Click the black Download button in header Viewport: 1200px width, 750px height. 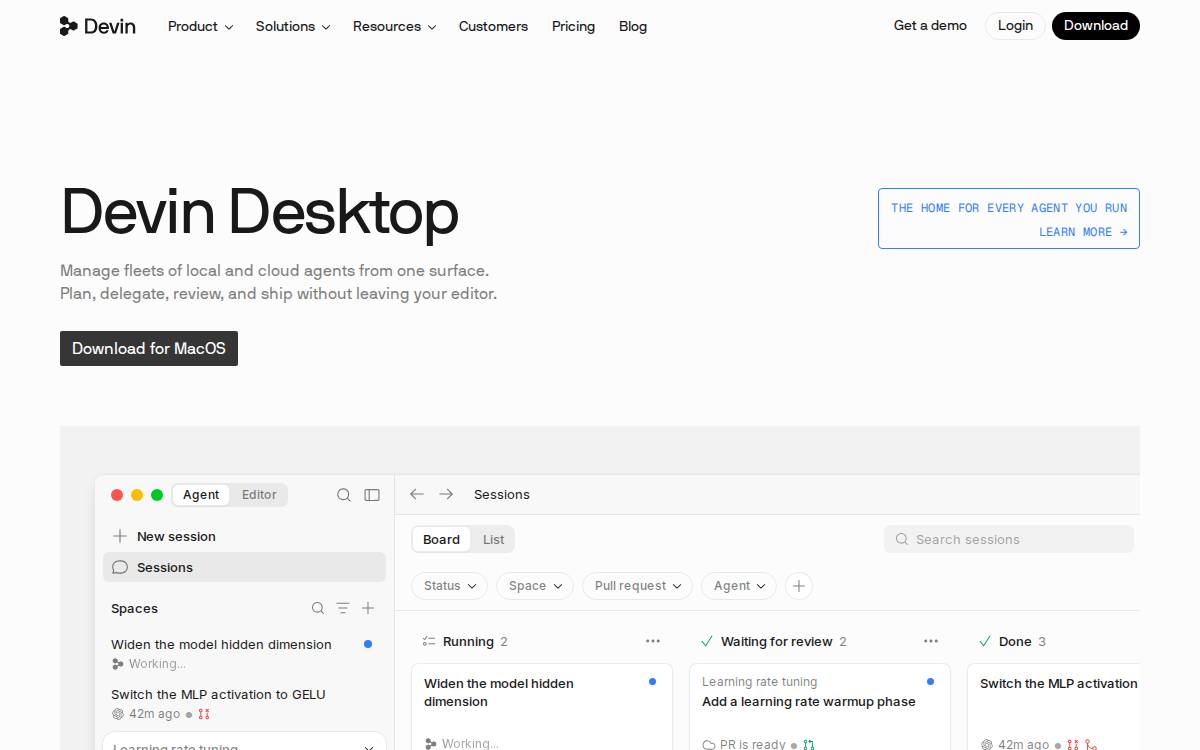point(1096,26)
